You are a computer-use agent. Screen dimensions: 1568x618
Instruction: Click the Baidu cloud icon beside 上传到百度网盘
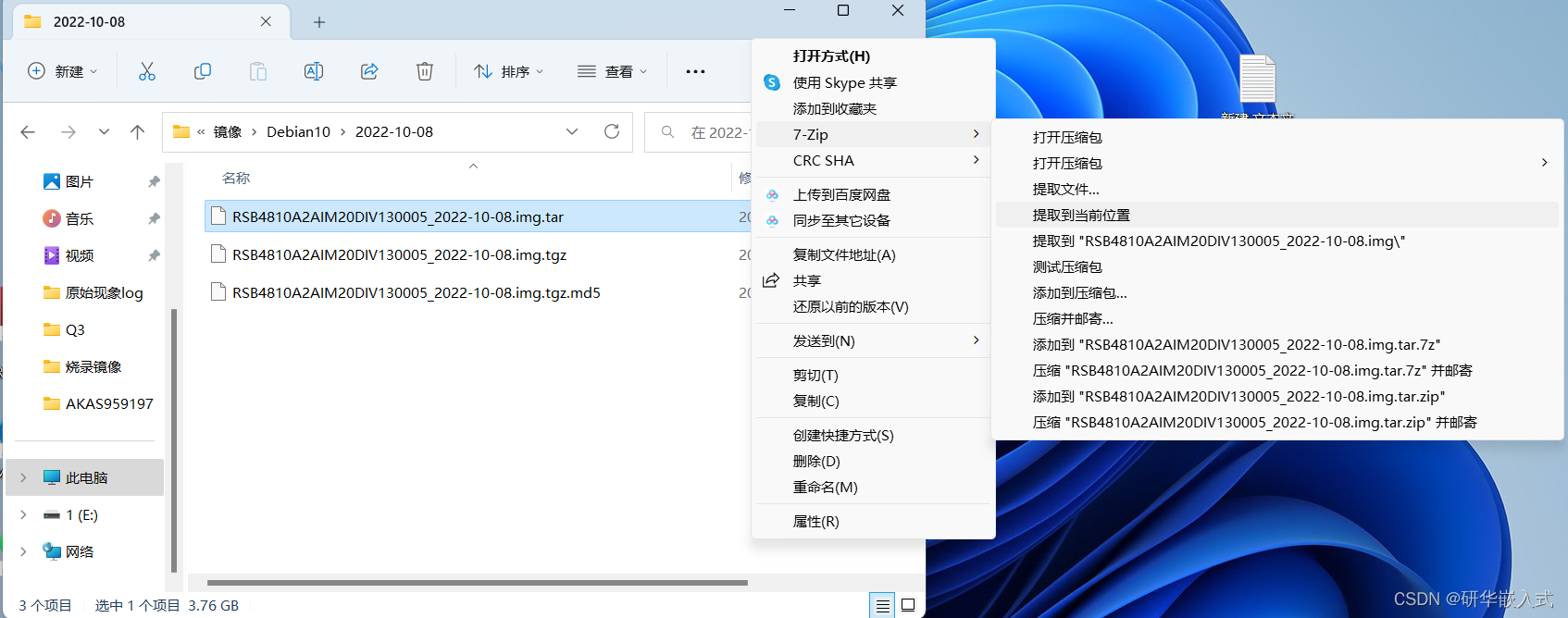click(x=772, y=195)
